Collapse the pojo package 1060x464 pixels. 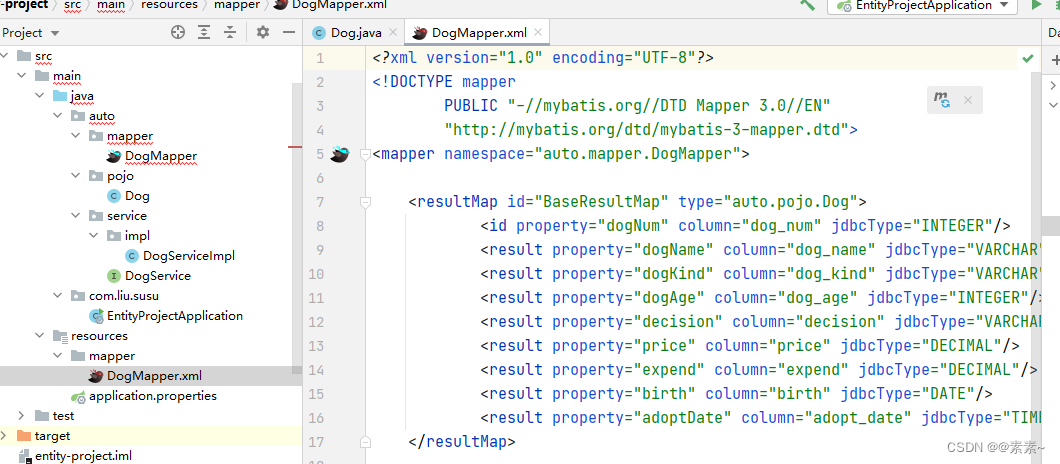[76, 176]
